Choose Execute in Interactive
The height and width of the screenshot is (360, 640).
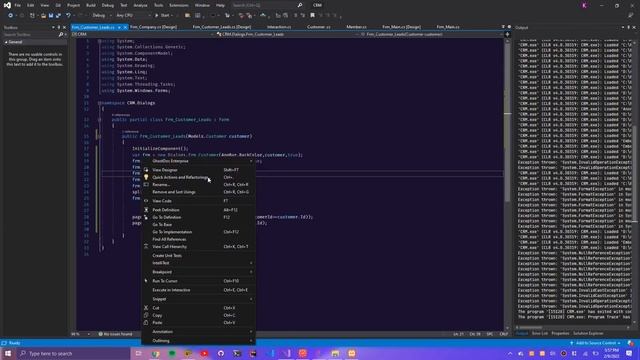click(198, 290)
